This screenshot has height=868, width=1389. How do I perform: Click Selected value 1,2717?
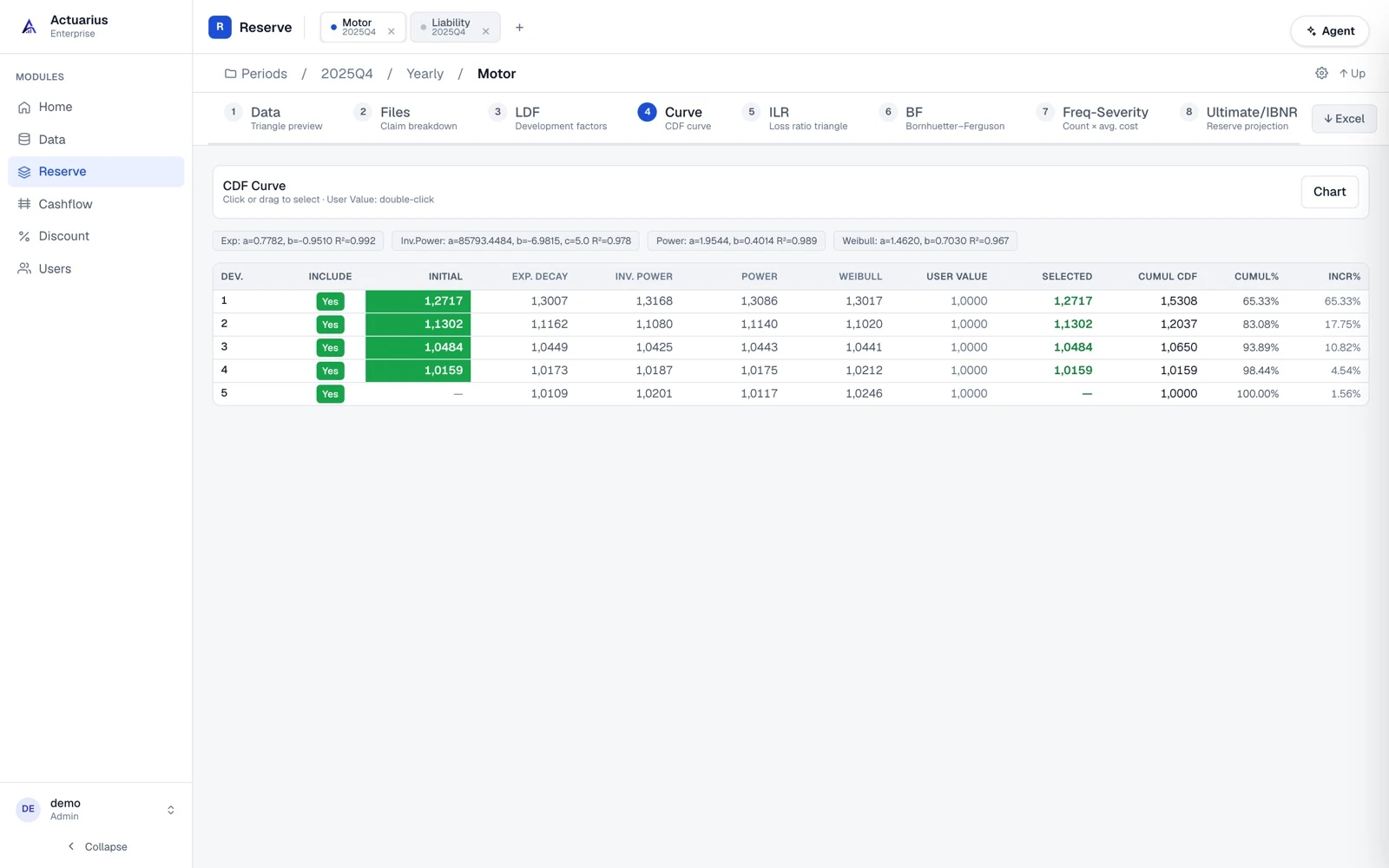pyautogui.click(x=1073, y=301)
